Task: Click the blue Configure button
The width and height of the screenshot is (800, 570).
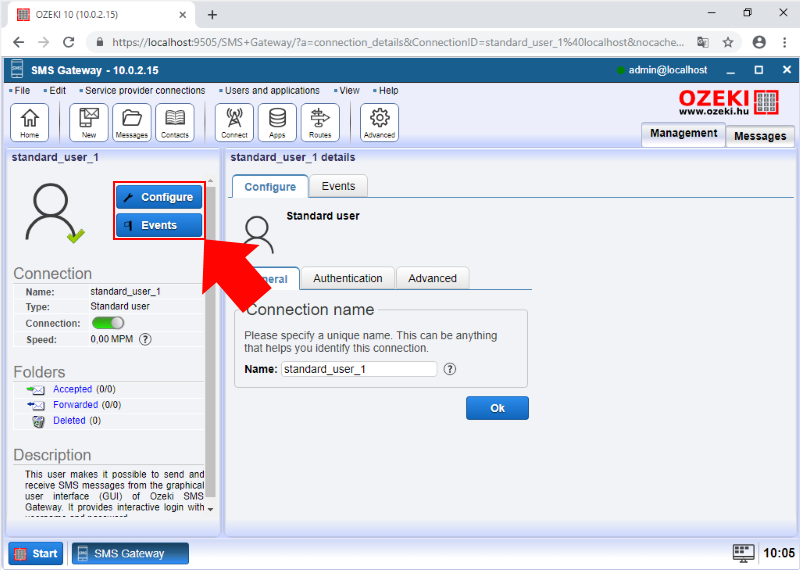Action: (x=159, y=197)
